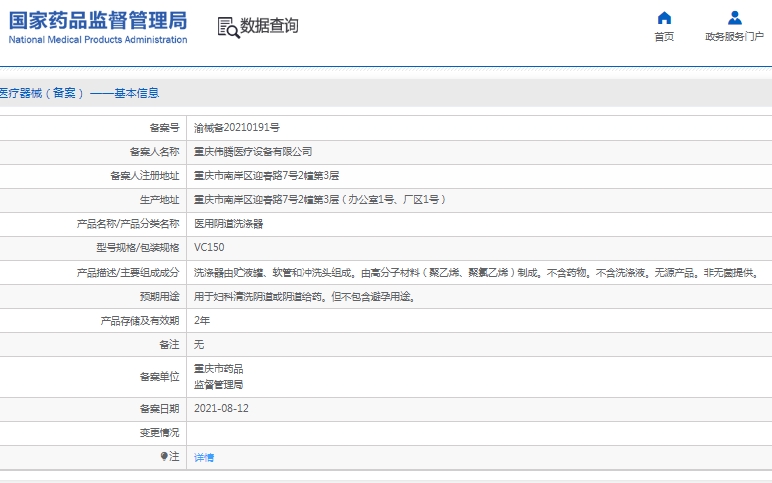
Task: Click the 产品描述/主要组成成分 label
Action: [x=128, y=273]
